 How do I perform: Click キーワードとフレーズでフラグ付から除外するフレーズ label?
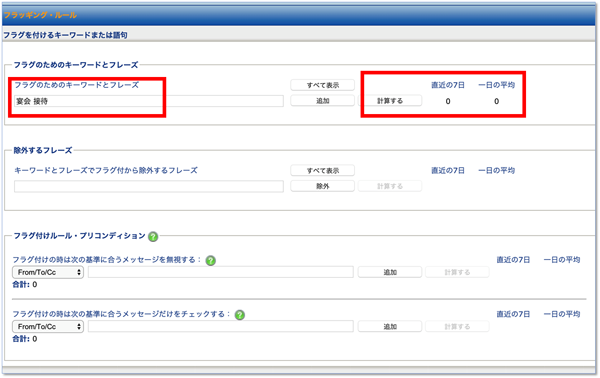tap(106, 170)
